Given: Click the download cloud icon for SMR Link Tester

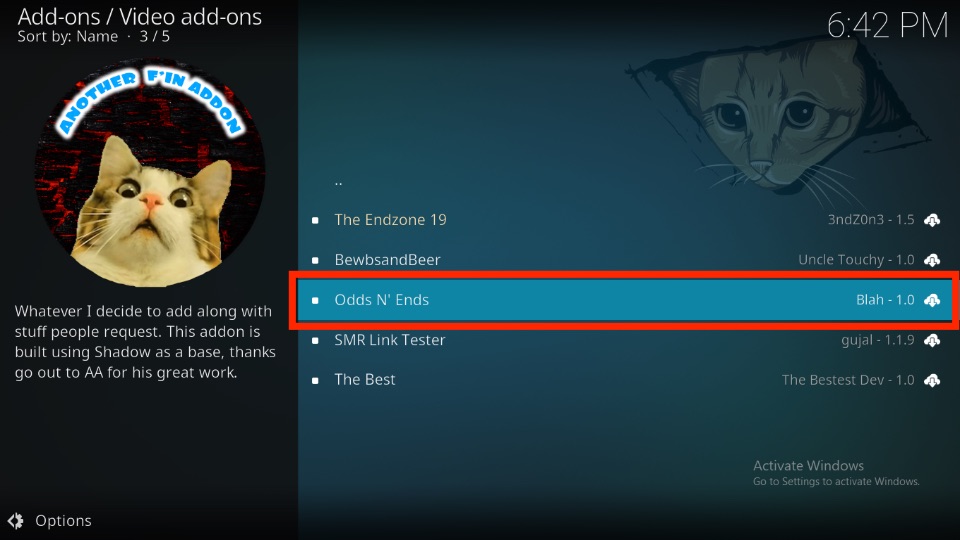Looking at the screenshot, I should coord(932,340).
